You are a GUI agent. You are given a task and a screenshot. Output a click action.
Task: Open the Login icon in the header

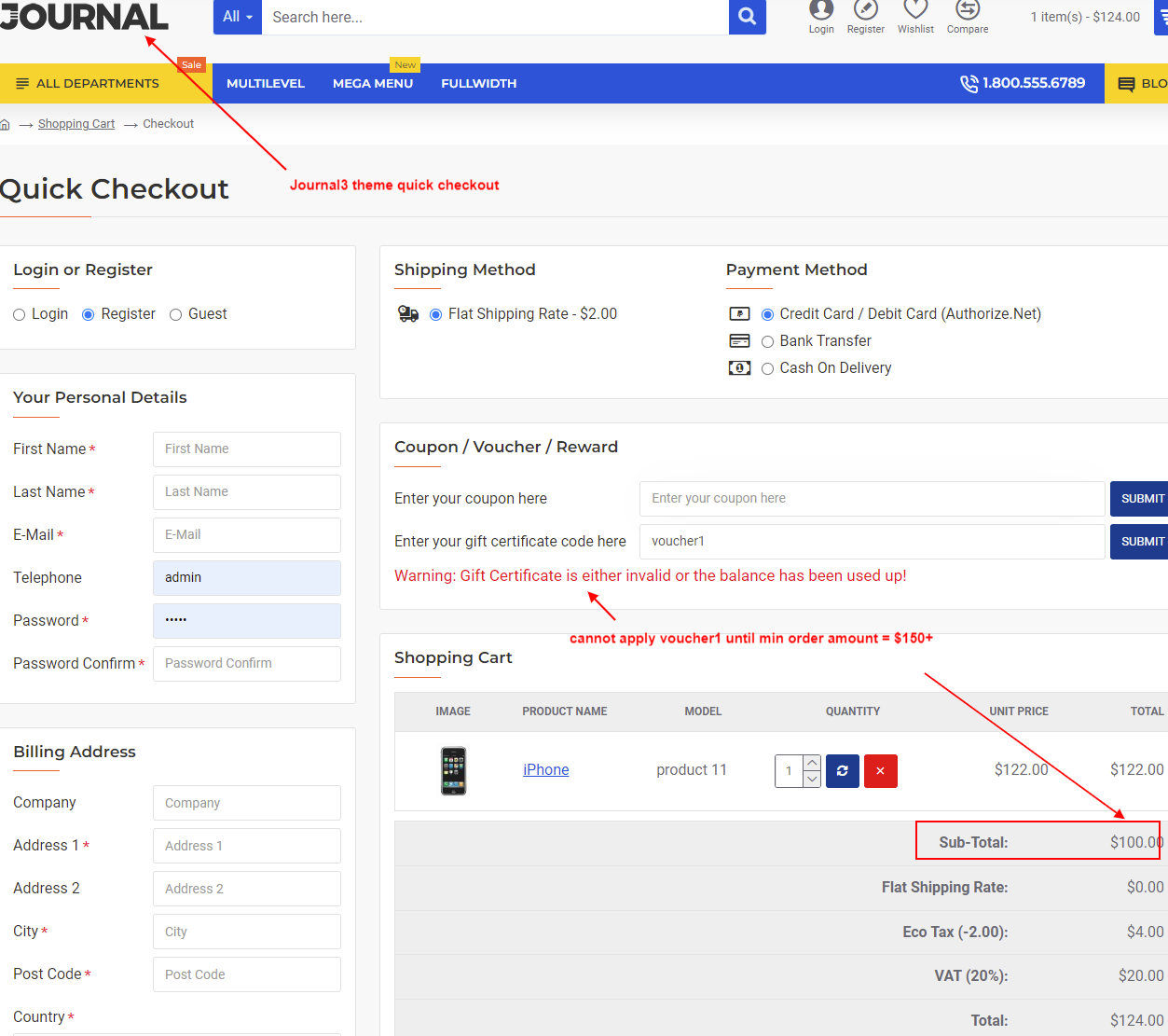tap(820, 14)
